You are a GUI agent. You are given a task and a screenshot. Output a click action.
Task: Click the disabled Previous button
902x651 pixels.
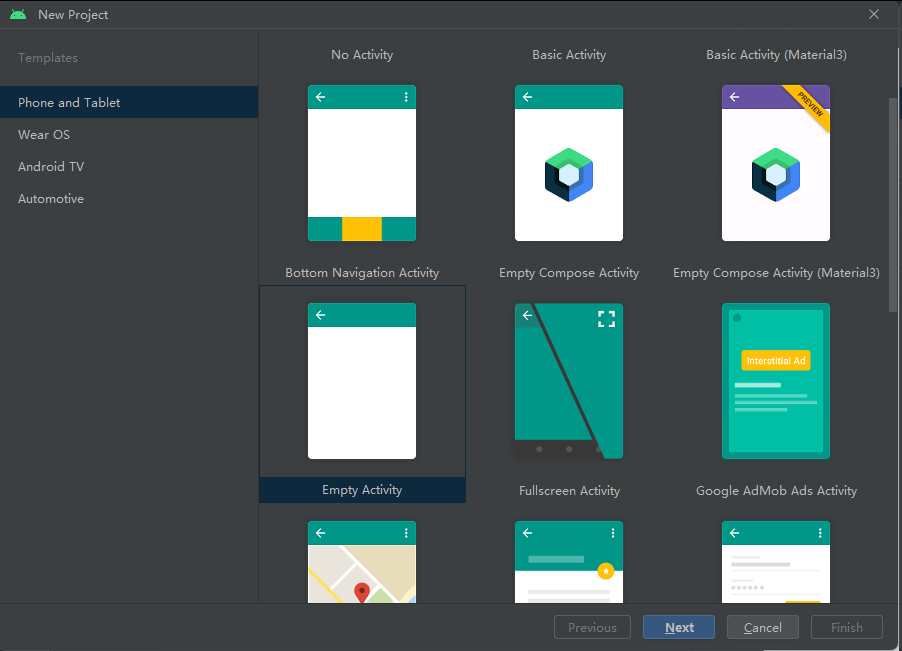click(592, 627)
